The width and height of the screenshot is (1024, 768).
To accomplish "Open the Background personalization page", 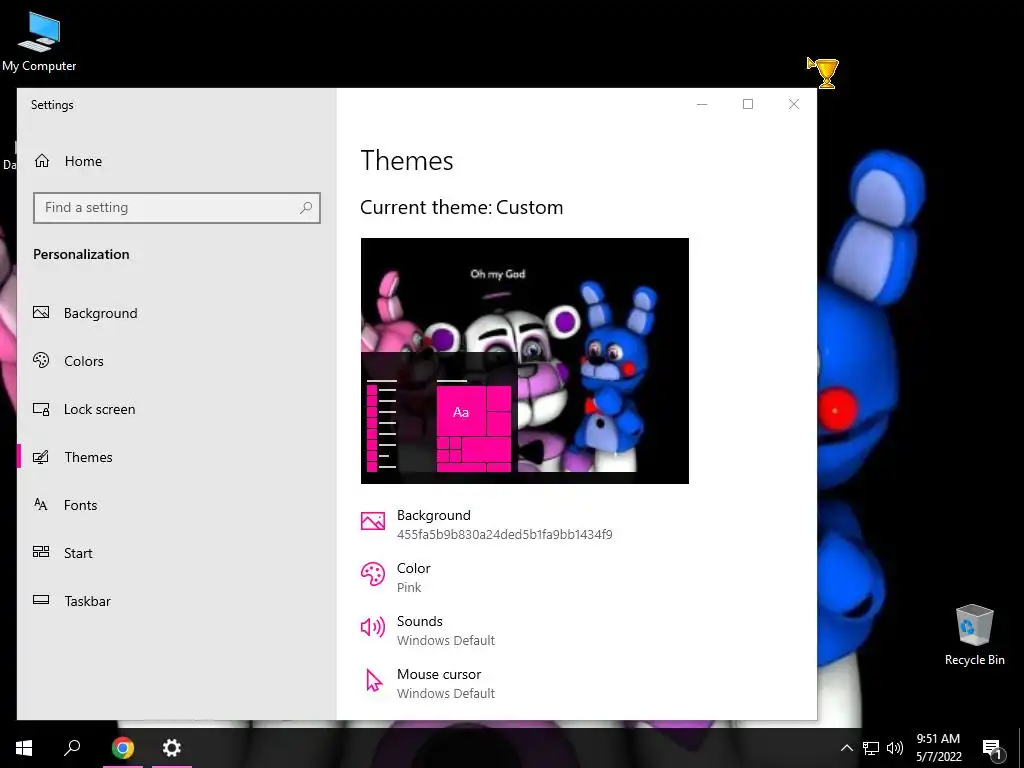I will click(x=176, y=313).
